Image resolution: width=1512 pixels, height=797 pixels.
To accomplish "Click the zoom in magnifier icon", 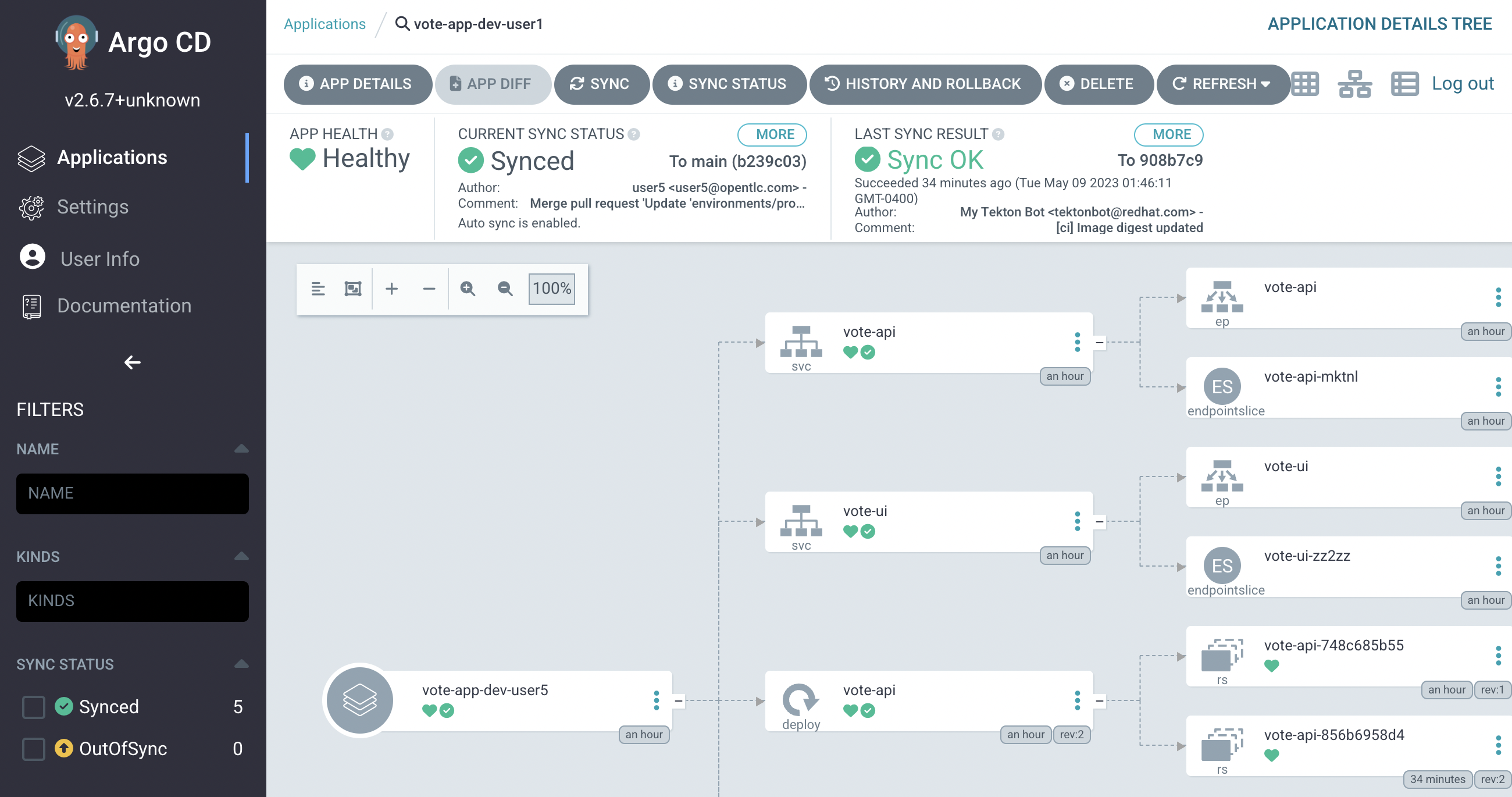I will click(468, 289).
